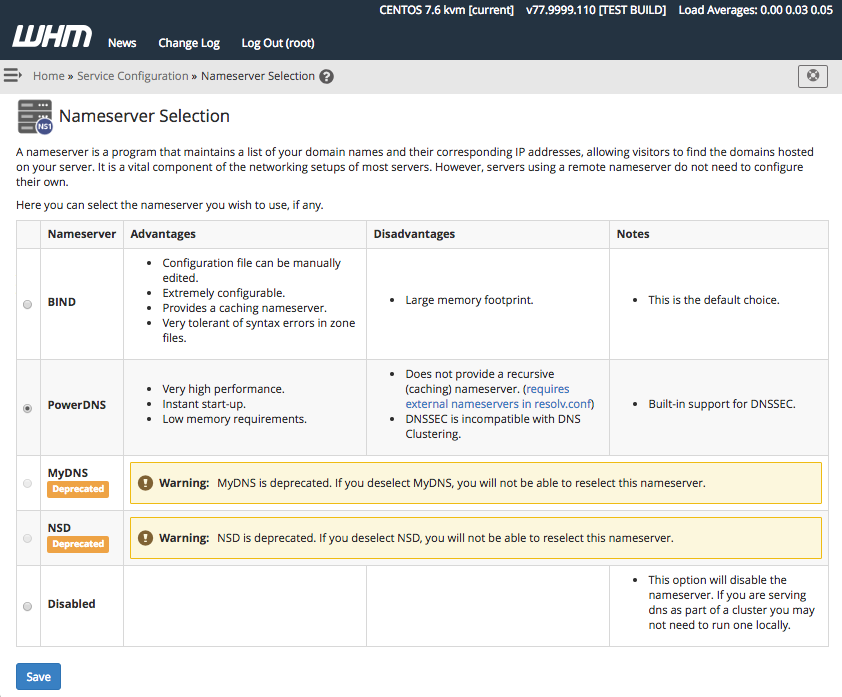Viewport: 842px width, 697px height.
Task: Select the NSD radio button
Action: [27, 538]
